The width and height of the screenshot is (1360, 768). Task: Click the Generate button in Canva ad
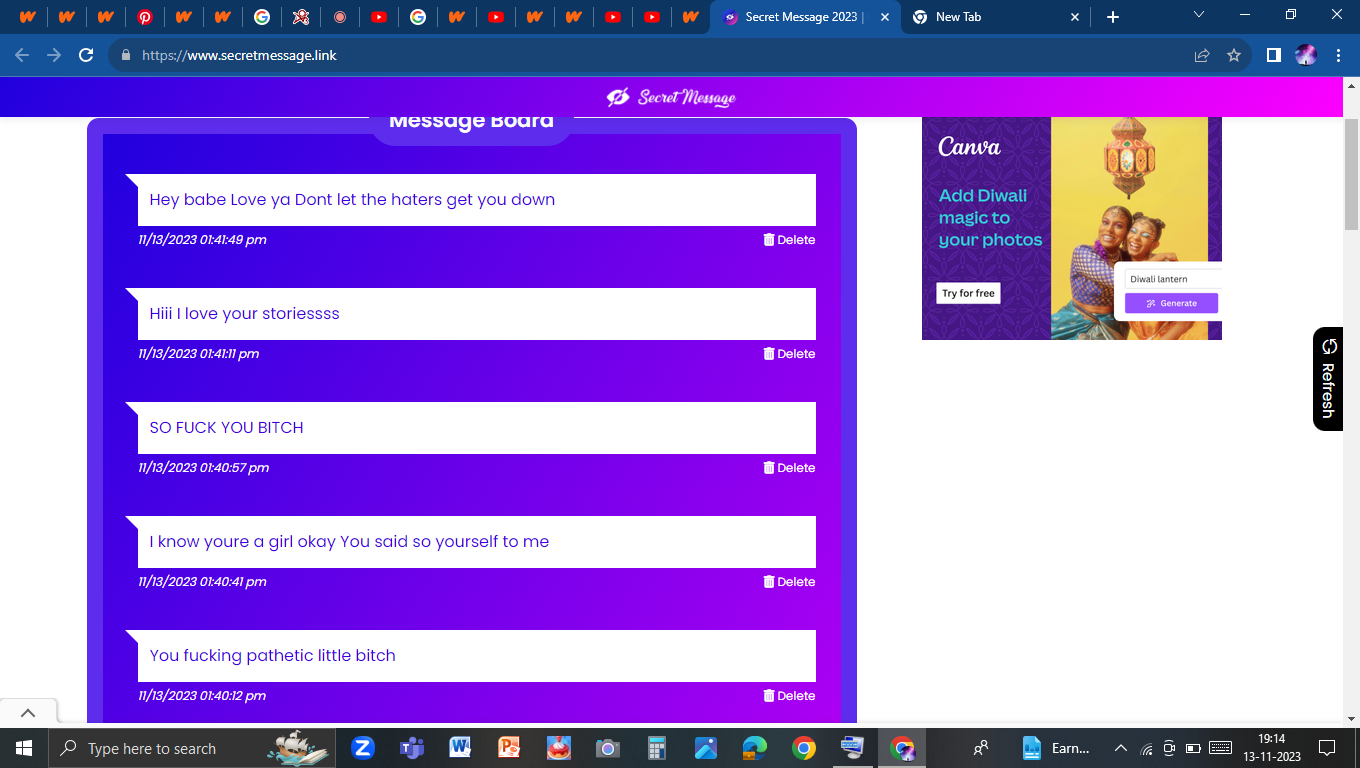pos(1171,303)
